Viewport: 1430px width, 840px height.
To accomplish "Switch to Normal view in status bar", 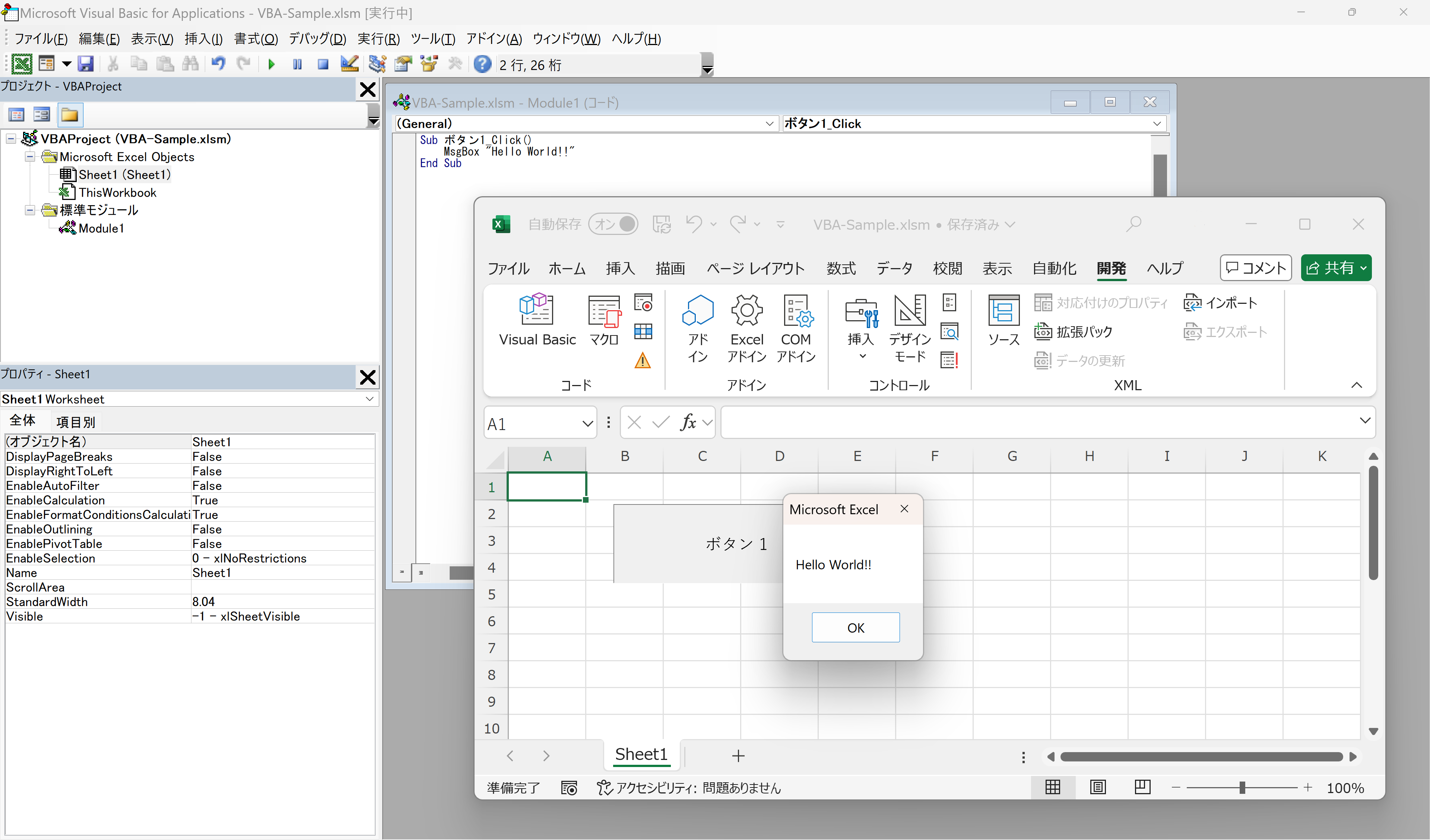I will pos(1053,787).
